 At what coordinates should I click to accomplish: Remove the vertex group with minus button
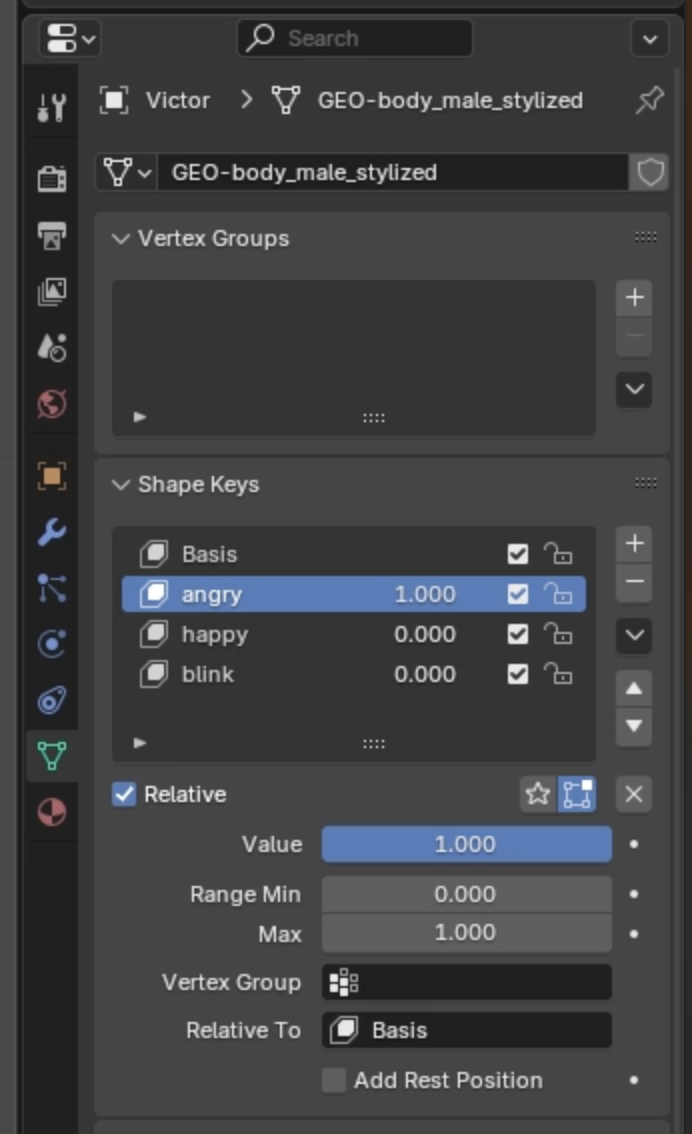coord(634,336)
